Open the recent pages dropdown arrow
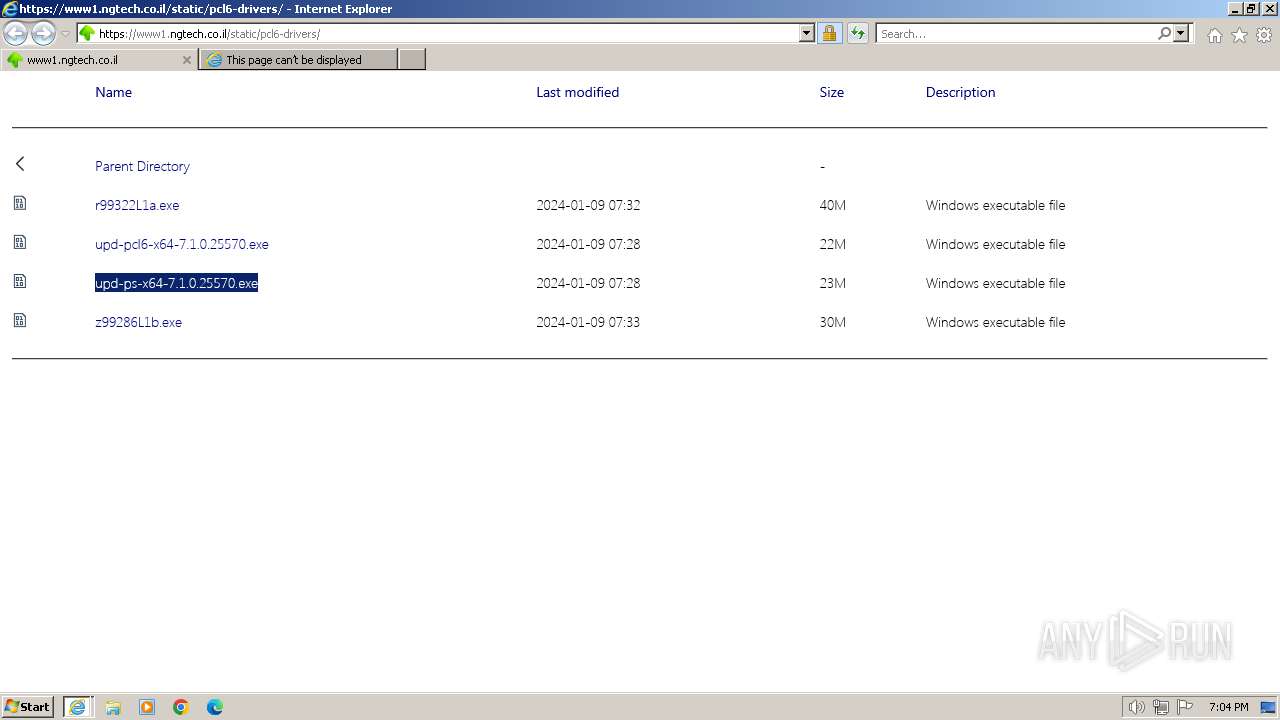The image size is (1280, 720). [x=65, y=34]
